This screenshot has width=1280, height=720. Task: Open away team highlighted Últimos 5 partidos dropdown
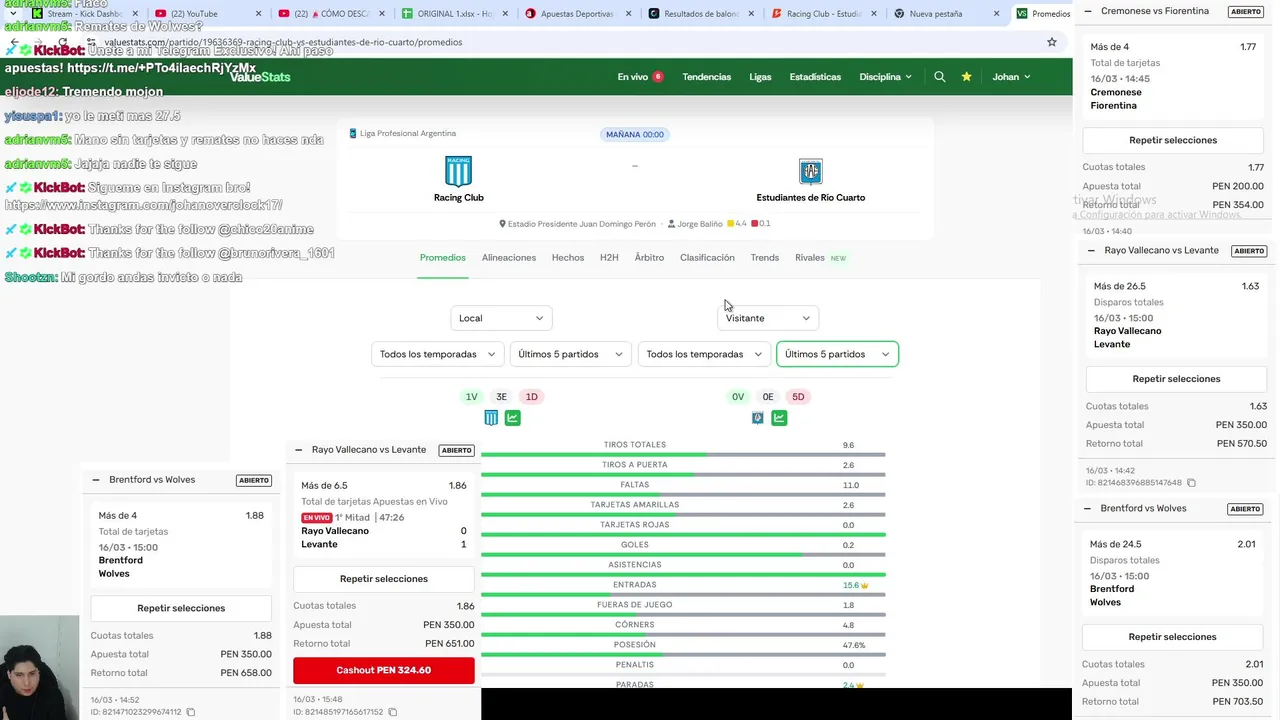pos(837,354)
